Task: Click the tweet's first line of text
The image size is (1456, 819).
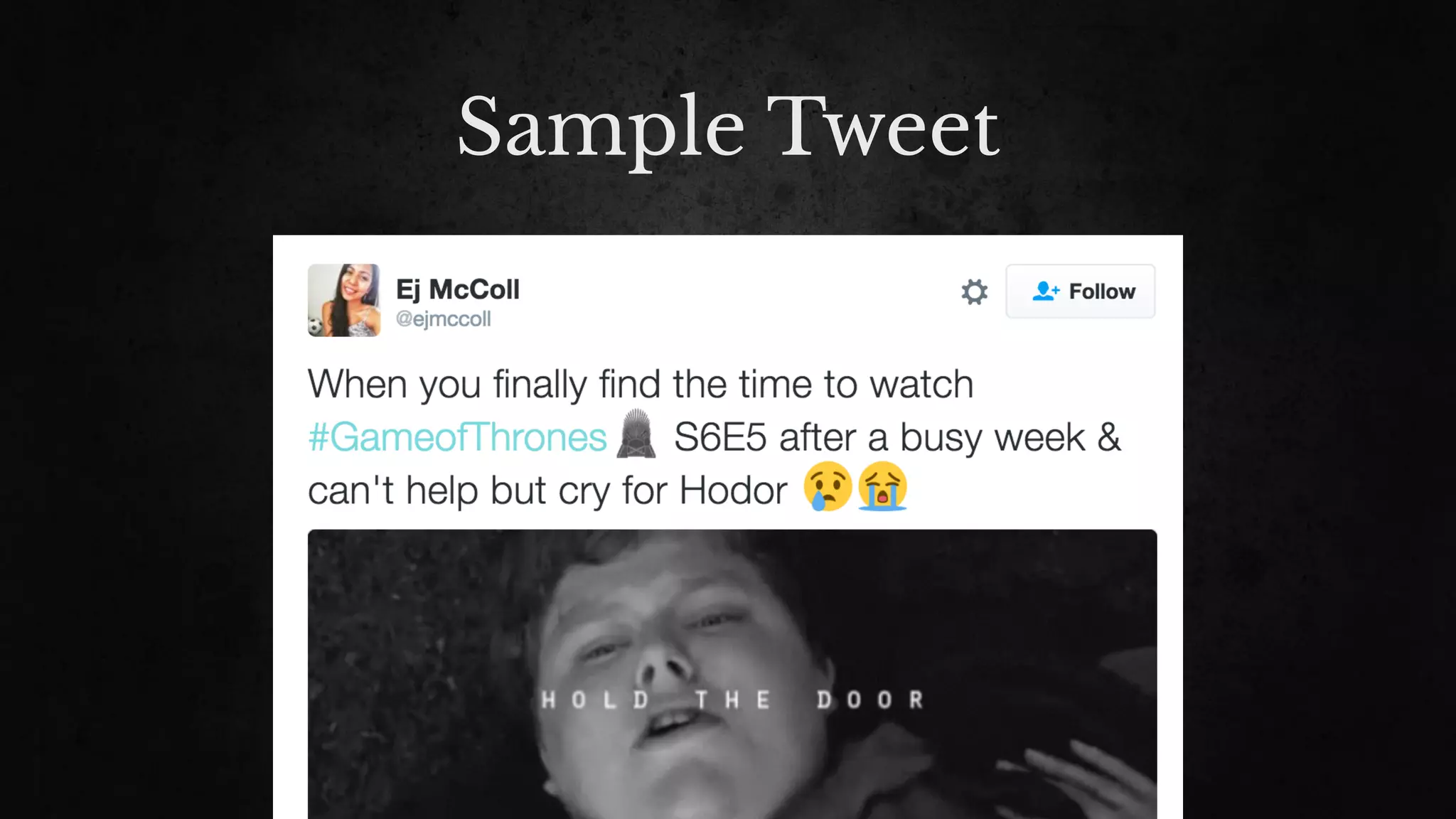Action: pos(641,385)
